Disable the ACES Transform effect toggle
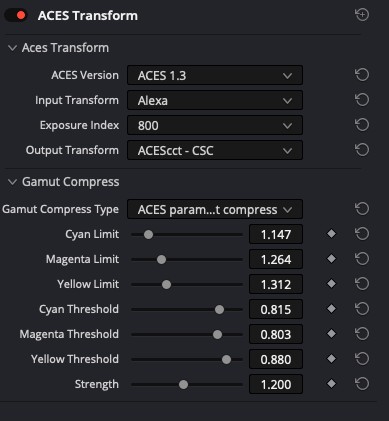 coord(16,15)
